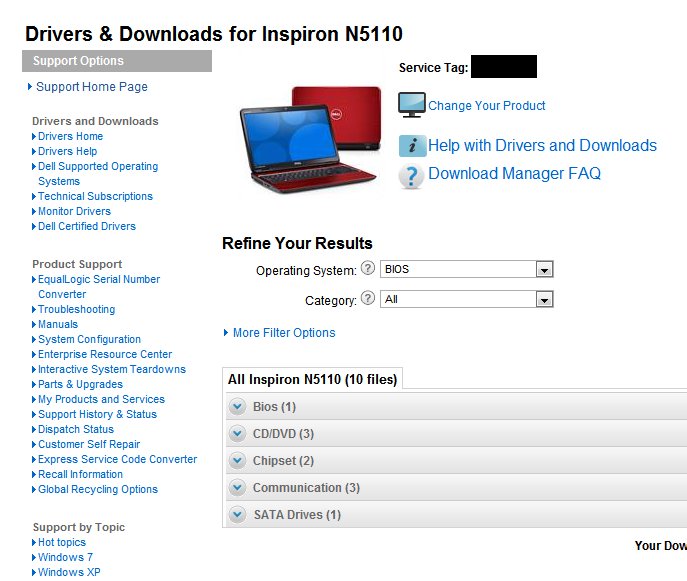Open the Drivers Help link

click(67, 151)
